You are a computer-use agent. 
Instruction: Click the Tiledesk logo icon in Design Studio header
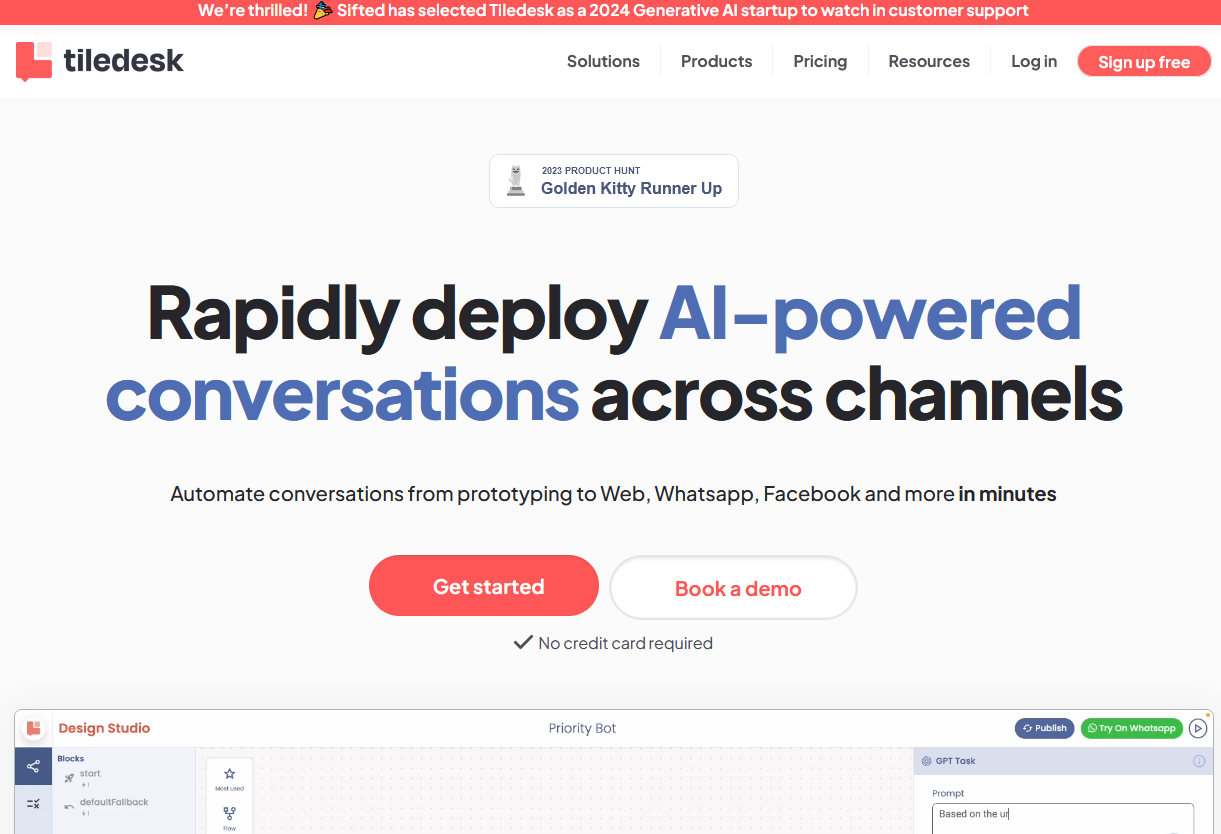point(34,728)
